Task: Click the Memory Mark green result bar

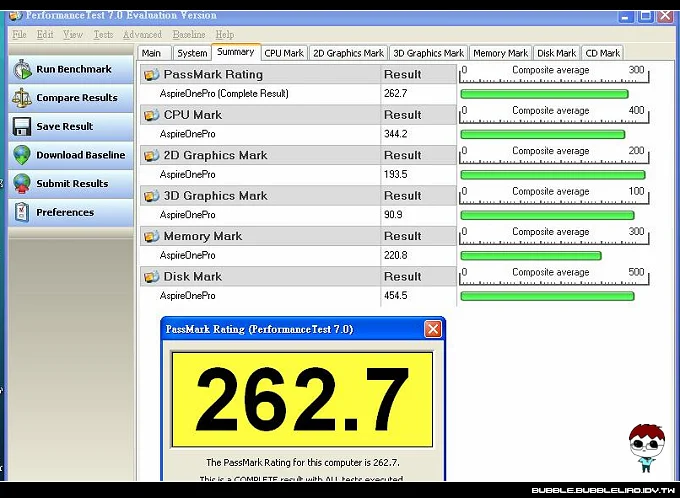Action: 531,256
